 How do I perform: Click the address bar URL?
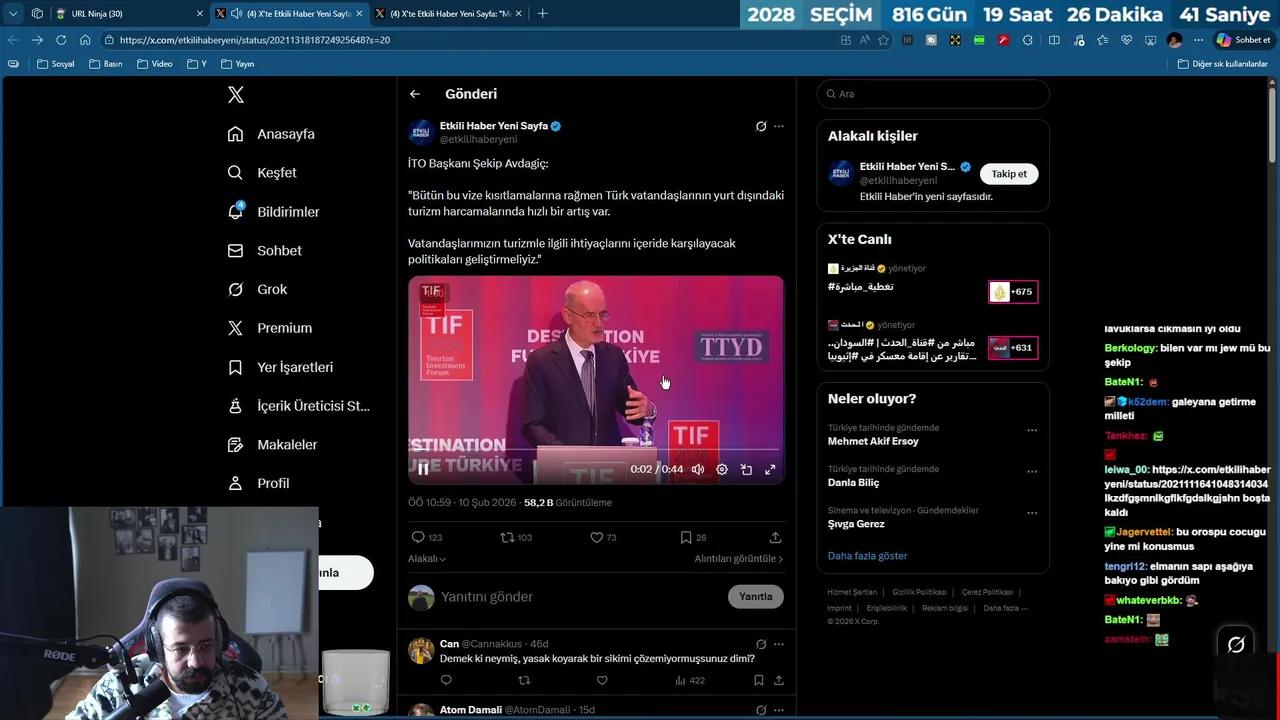[254, 40]
